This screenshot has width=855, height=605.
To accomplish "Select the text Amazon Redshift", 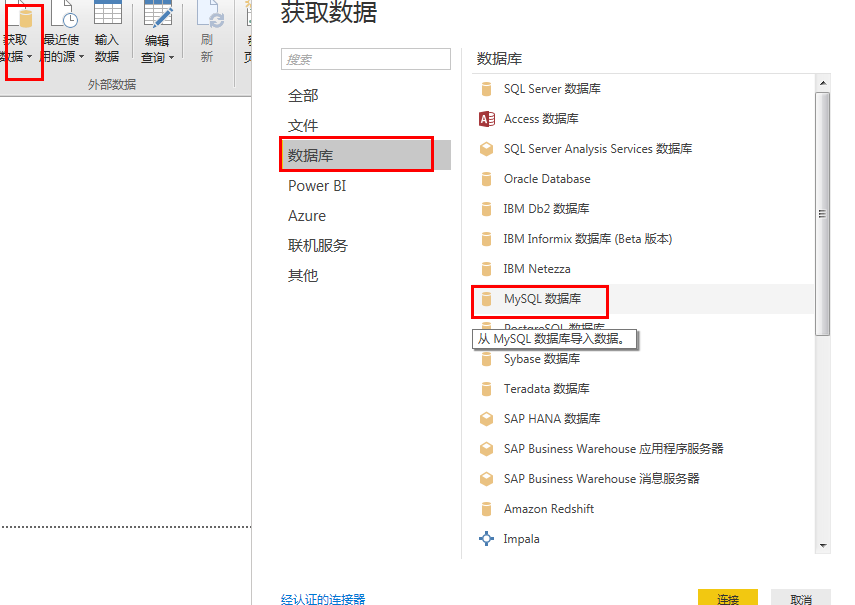I will pyautogui.click(x=549, y=509).
